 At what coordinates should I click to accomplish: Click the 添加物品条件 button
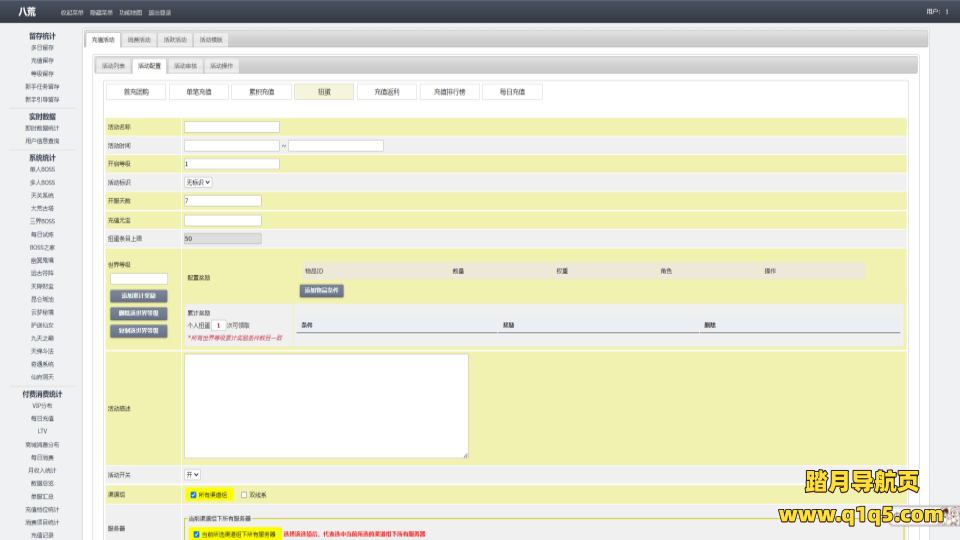pyautogui.click(x=321, y=290)
